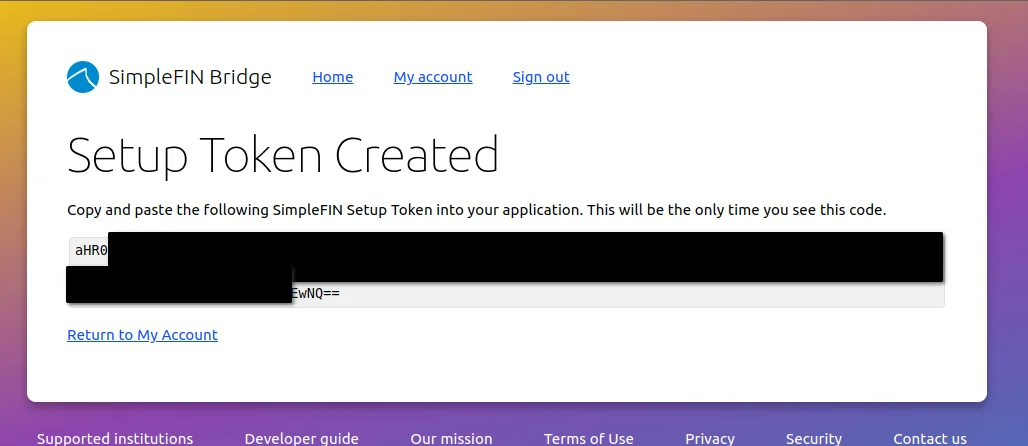Image resolution: width=1028 pixels, height=446 pixels.
Task: Visit the Security page from the footer
Action: (x=813, y=438)
